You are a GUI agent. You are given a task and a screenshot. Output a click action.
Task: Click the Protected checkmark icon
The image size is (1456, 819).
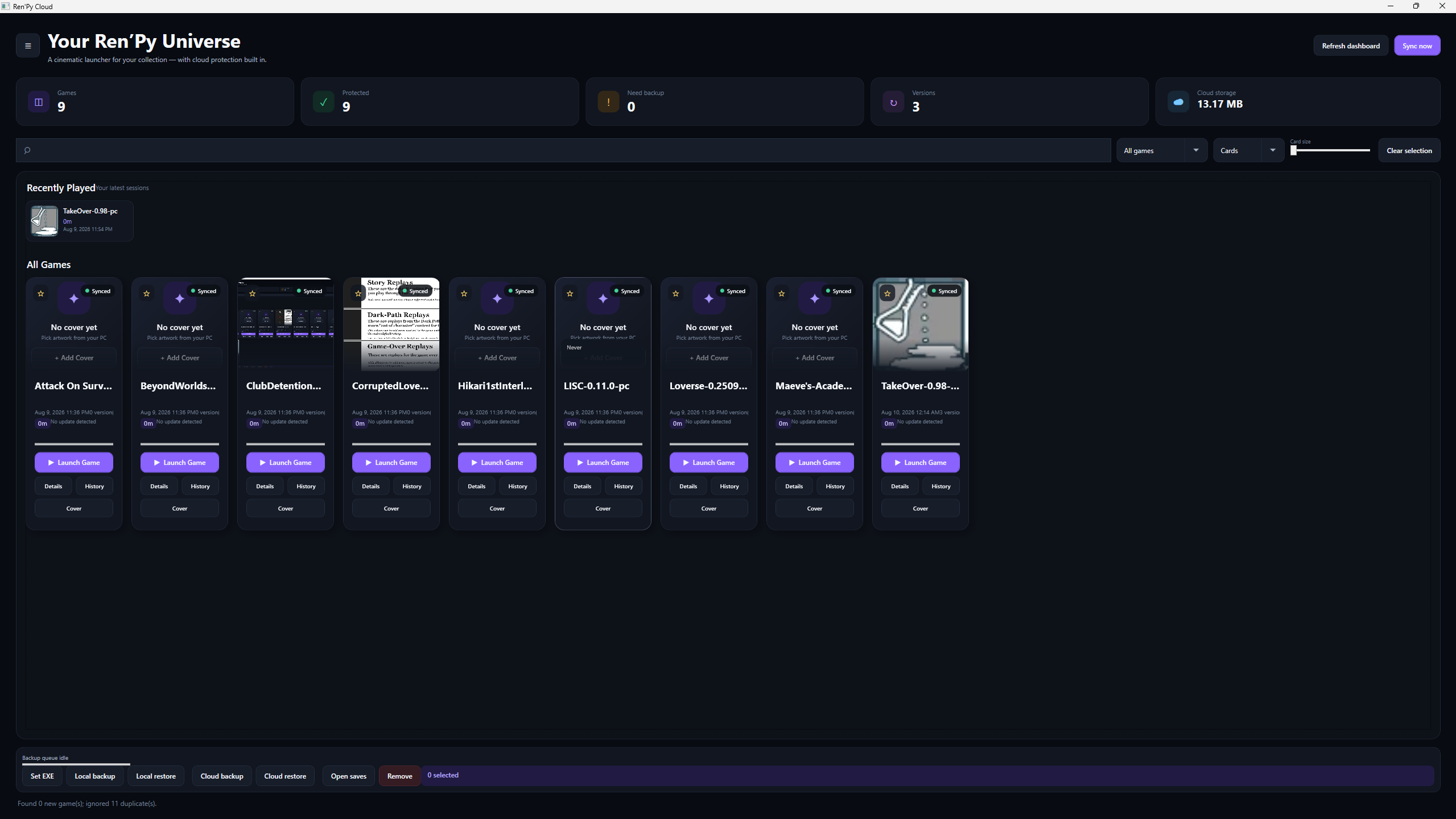coord(324,102)
